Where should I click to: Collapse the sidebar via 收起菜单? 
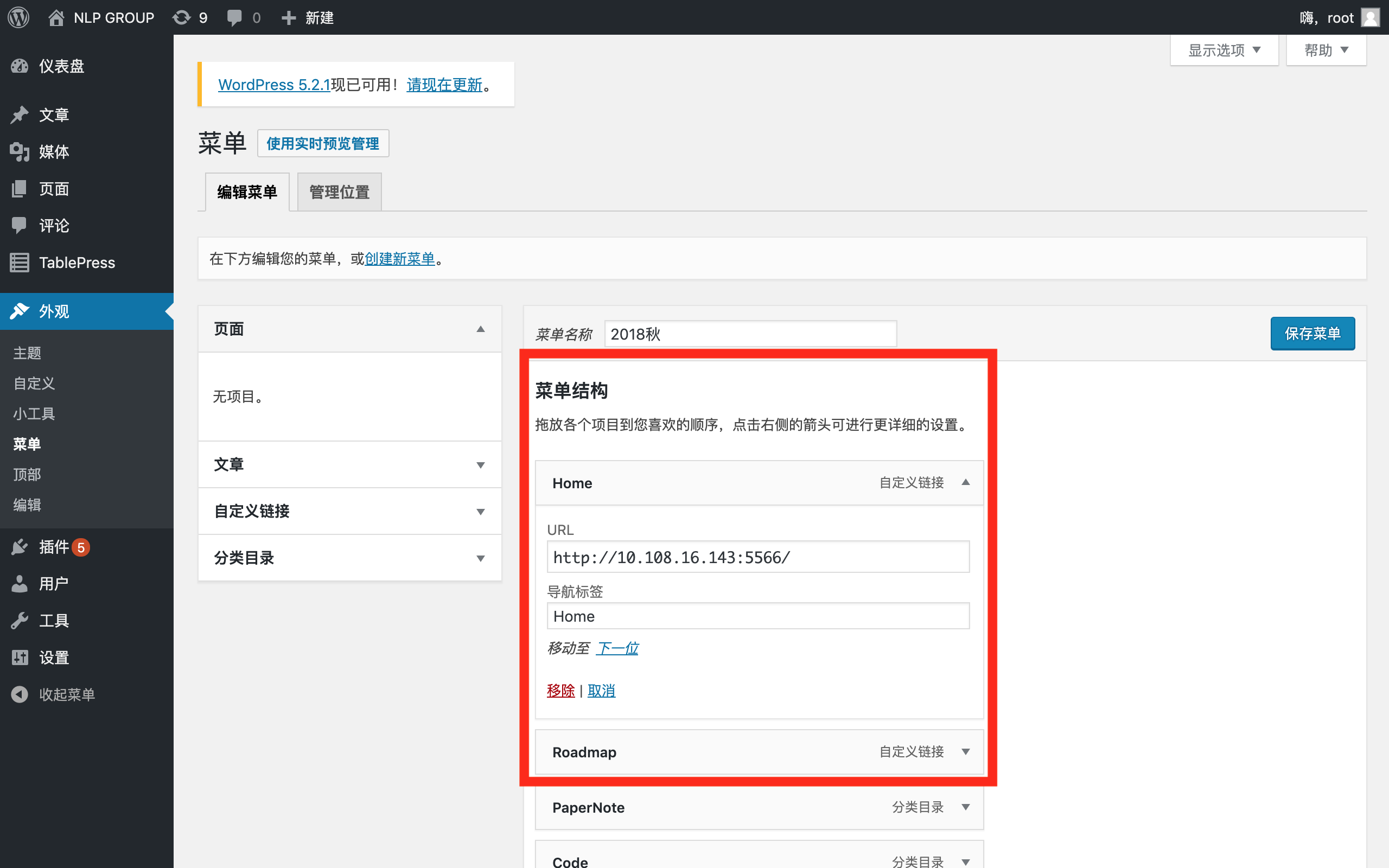(x=67, y=694)
